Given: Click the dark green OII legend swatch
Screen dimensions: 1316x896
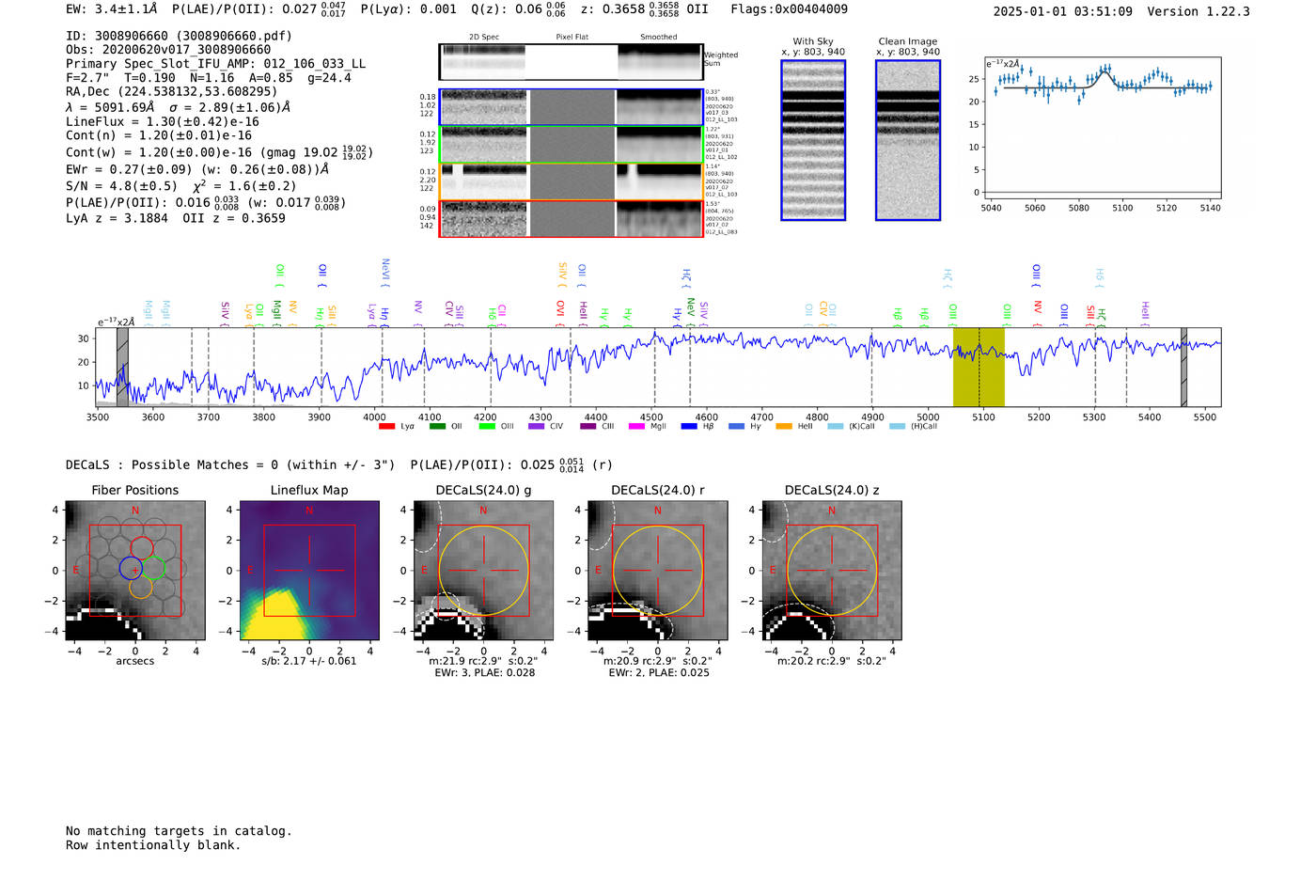Looking at the screenshot, I should (437, 427).
